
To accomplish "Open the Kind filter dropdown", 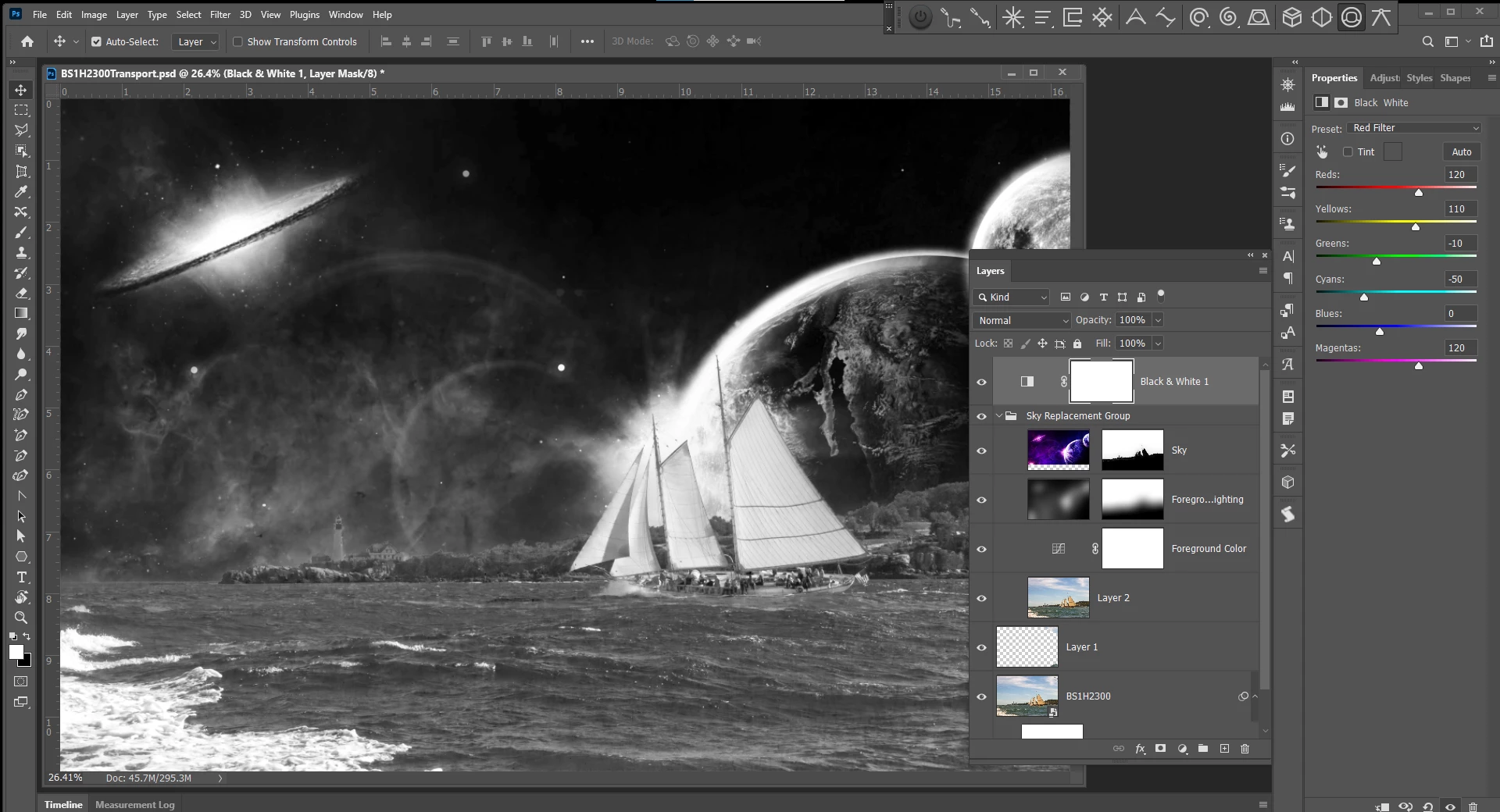I will 1012,297.
